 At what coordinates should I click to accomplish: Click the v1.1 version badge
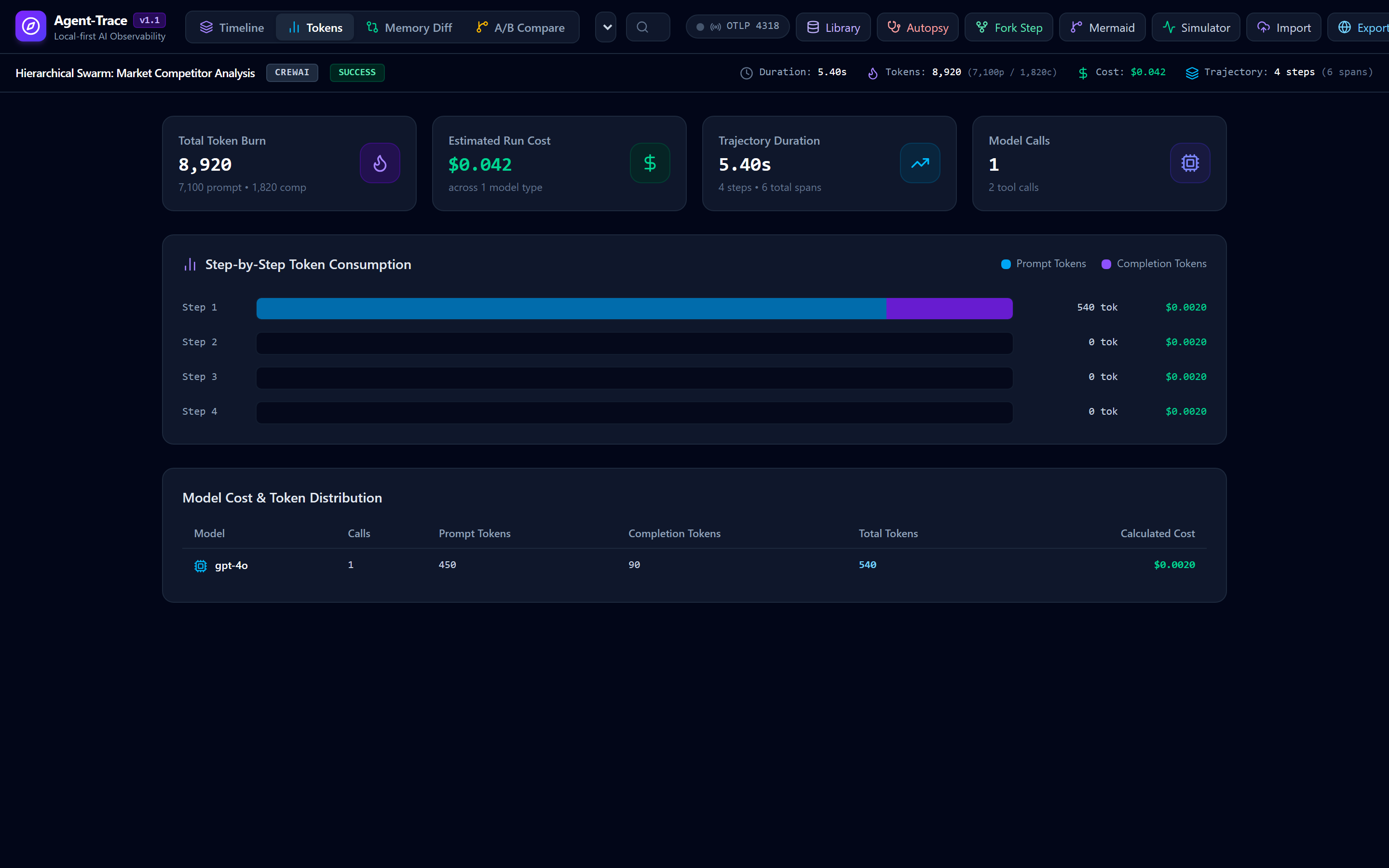pos(149,20)
